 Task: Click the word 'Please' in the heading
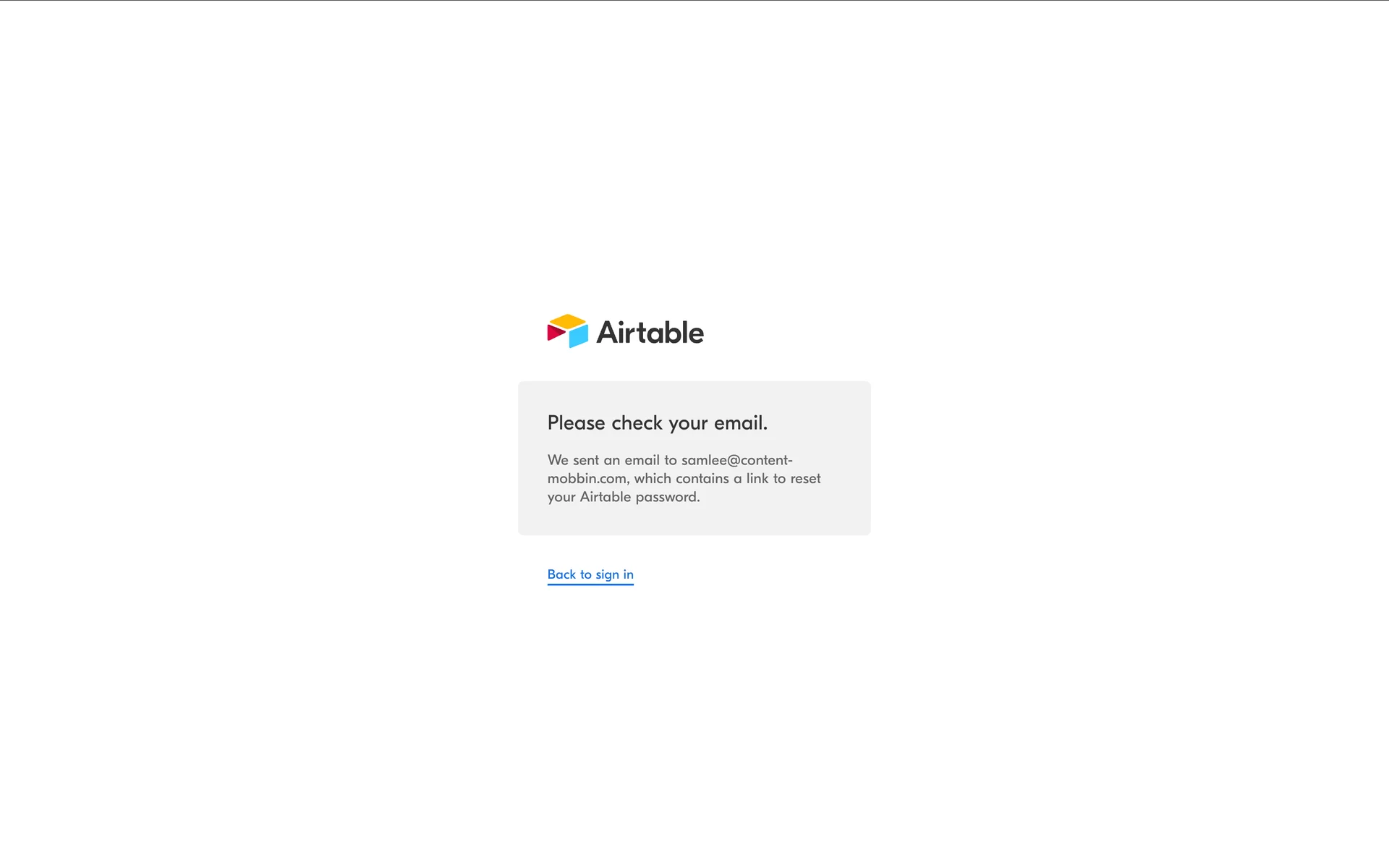pyautogui.click(x=576, y=423)
